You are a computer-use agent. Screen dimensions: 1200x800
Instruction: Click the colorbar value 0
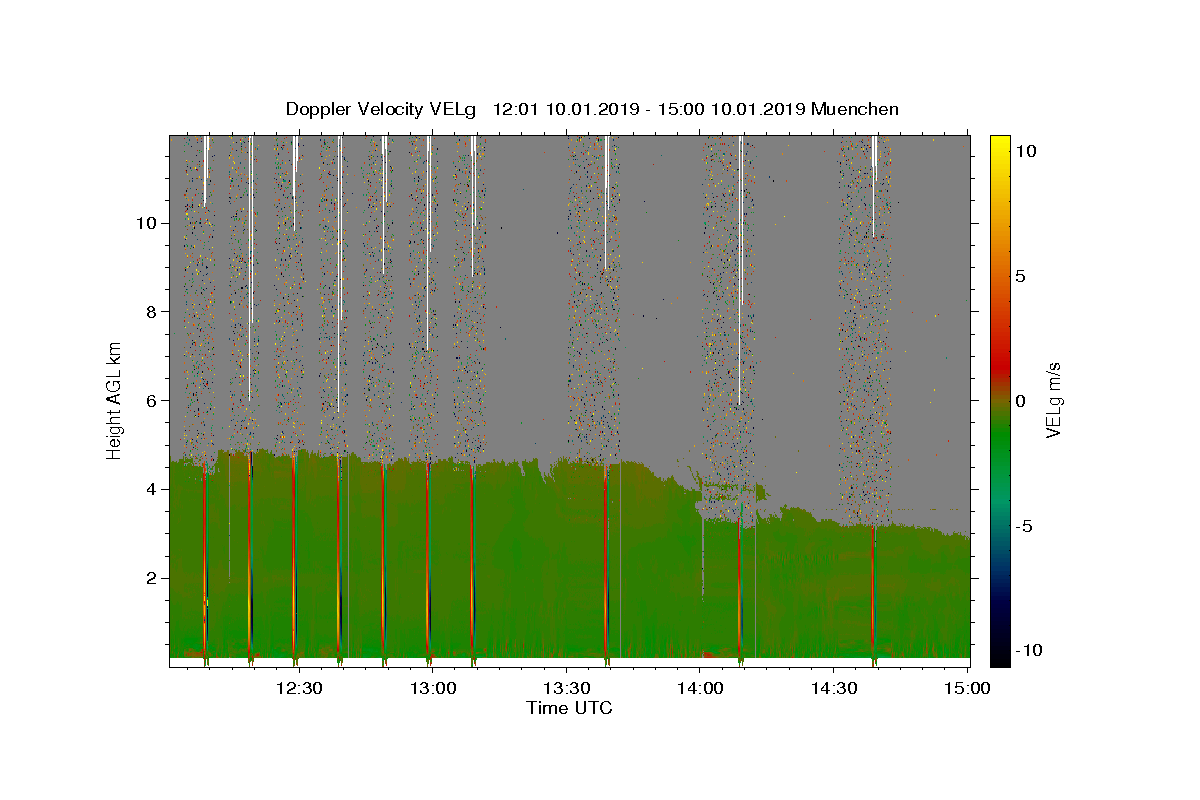point(1020,400)
